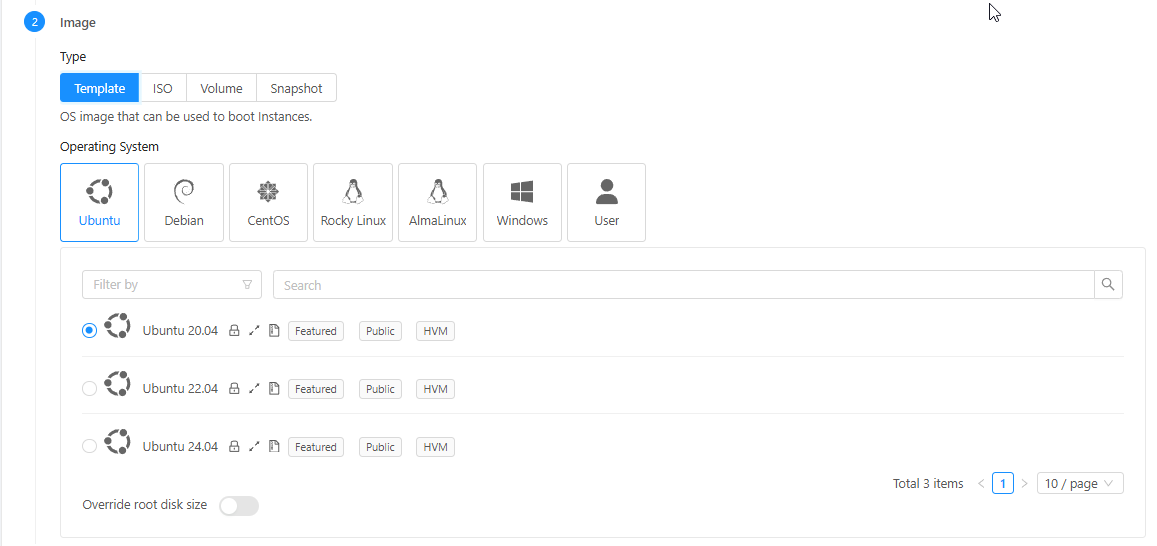Click the search magnifier icon button
This screenshot has height=546, width=1157.
1108,285
